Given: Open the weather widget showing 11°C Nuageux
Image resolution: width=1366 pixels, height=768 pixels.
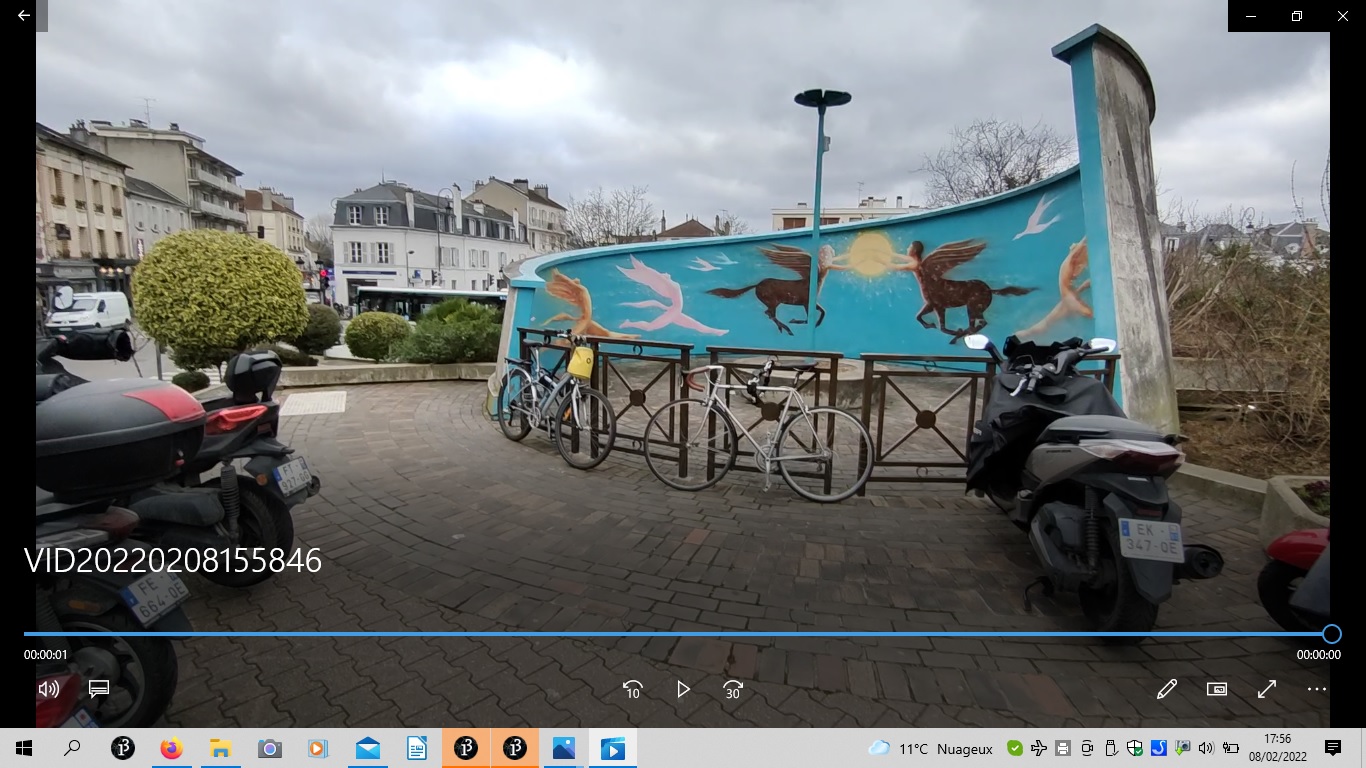Looking at the screenshot, I should pyautogui.click(x=930, y=748).
